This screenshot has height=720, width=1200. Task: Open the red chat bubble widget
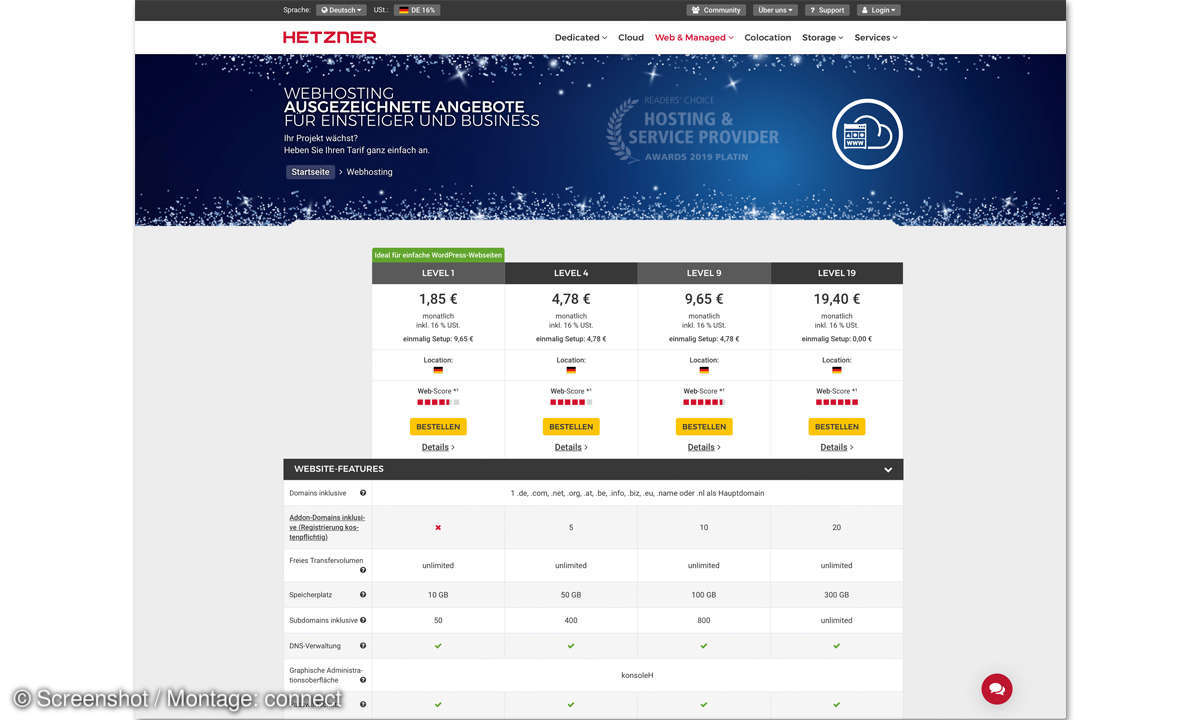[996, 688]
